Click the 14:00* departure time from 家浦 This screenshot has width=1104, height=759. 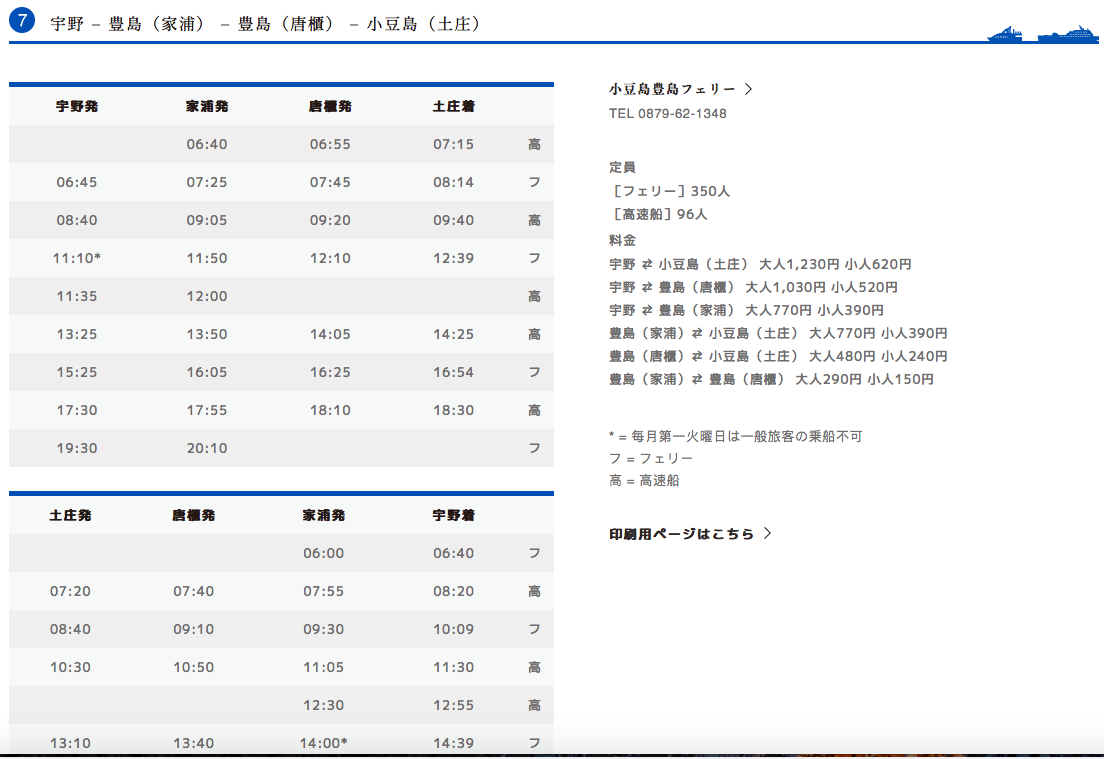pyautogui.click(x=325, y=743)
